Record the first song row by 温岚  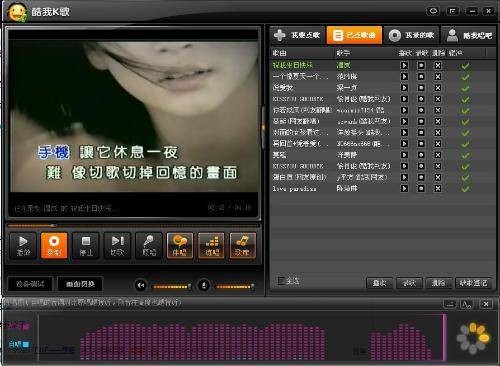coord(421,65)
